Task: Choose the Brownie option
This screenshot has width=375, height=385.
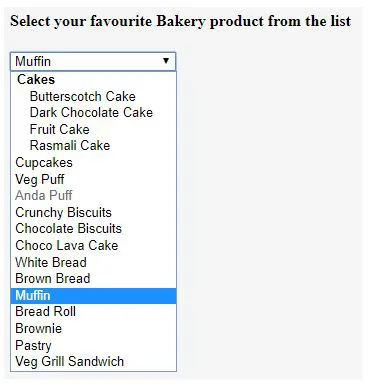Action: click(94, 328)
